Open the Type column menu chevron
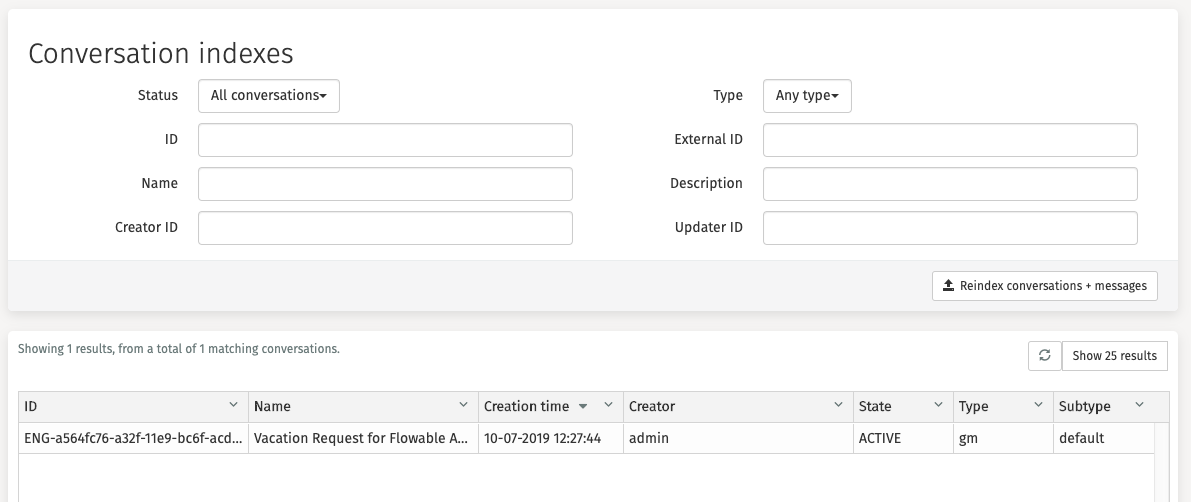 click(x=1038, y=406)
